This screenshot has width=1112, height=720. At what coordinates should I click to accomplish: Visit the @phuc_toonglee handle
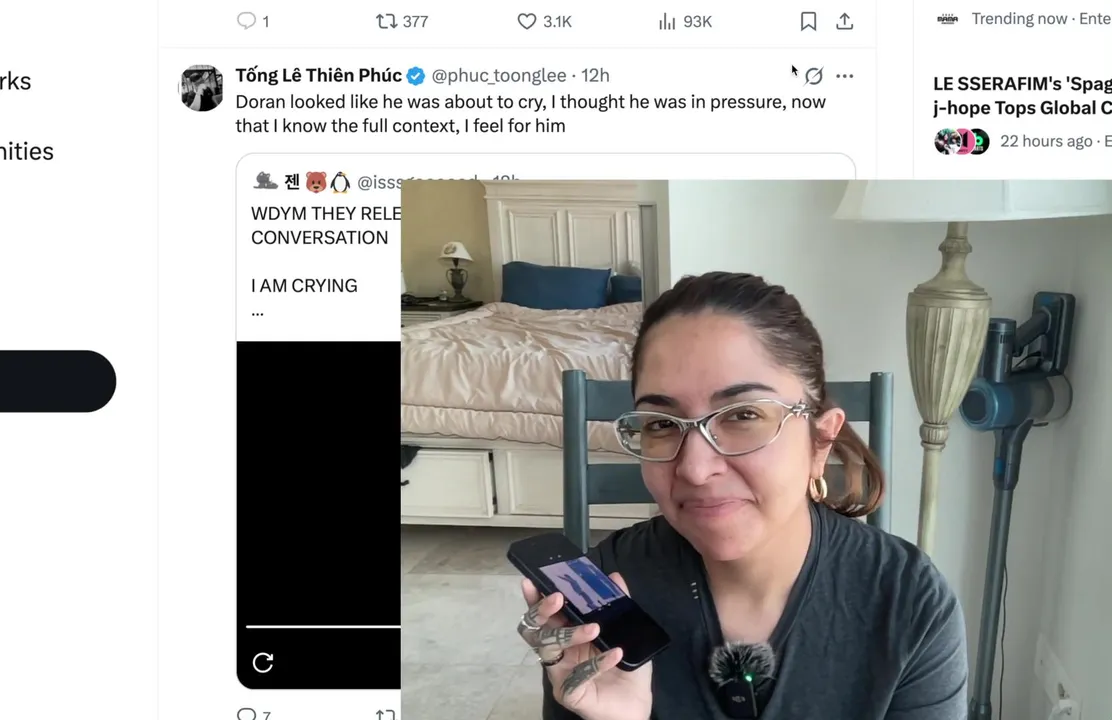click(x=499, y=75)
